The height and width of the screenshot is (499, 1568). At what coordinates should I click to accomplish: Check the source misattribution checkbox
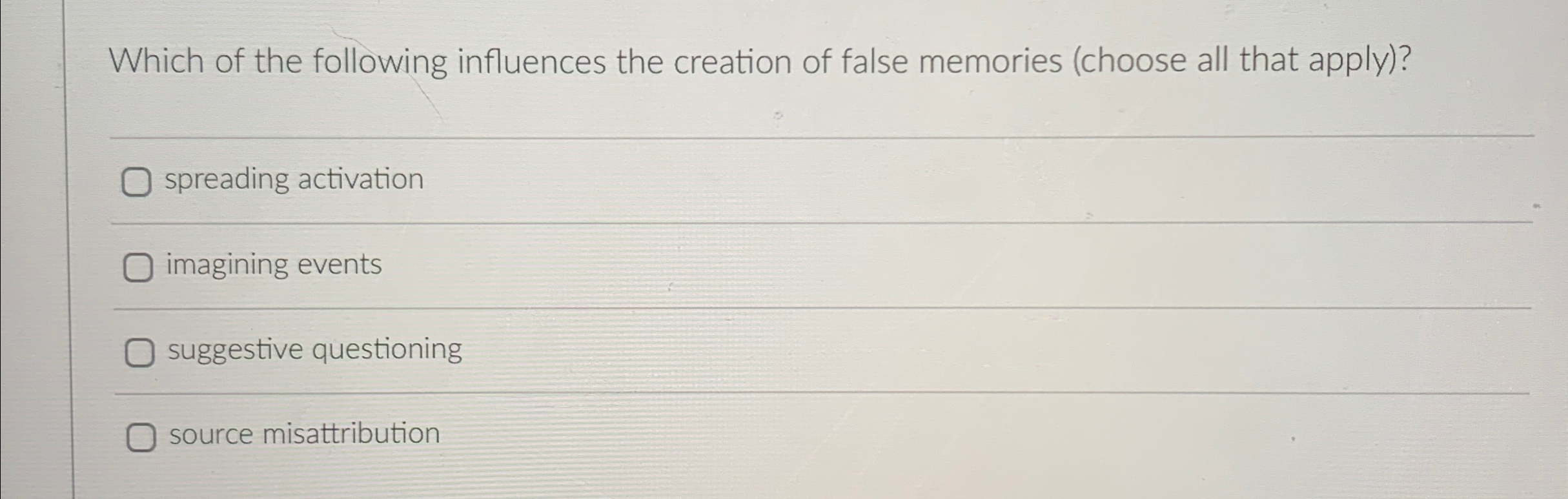141,437
